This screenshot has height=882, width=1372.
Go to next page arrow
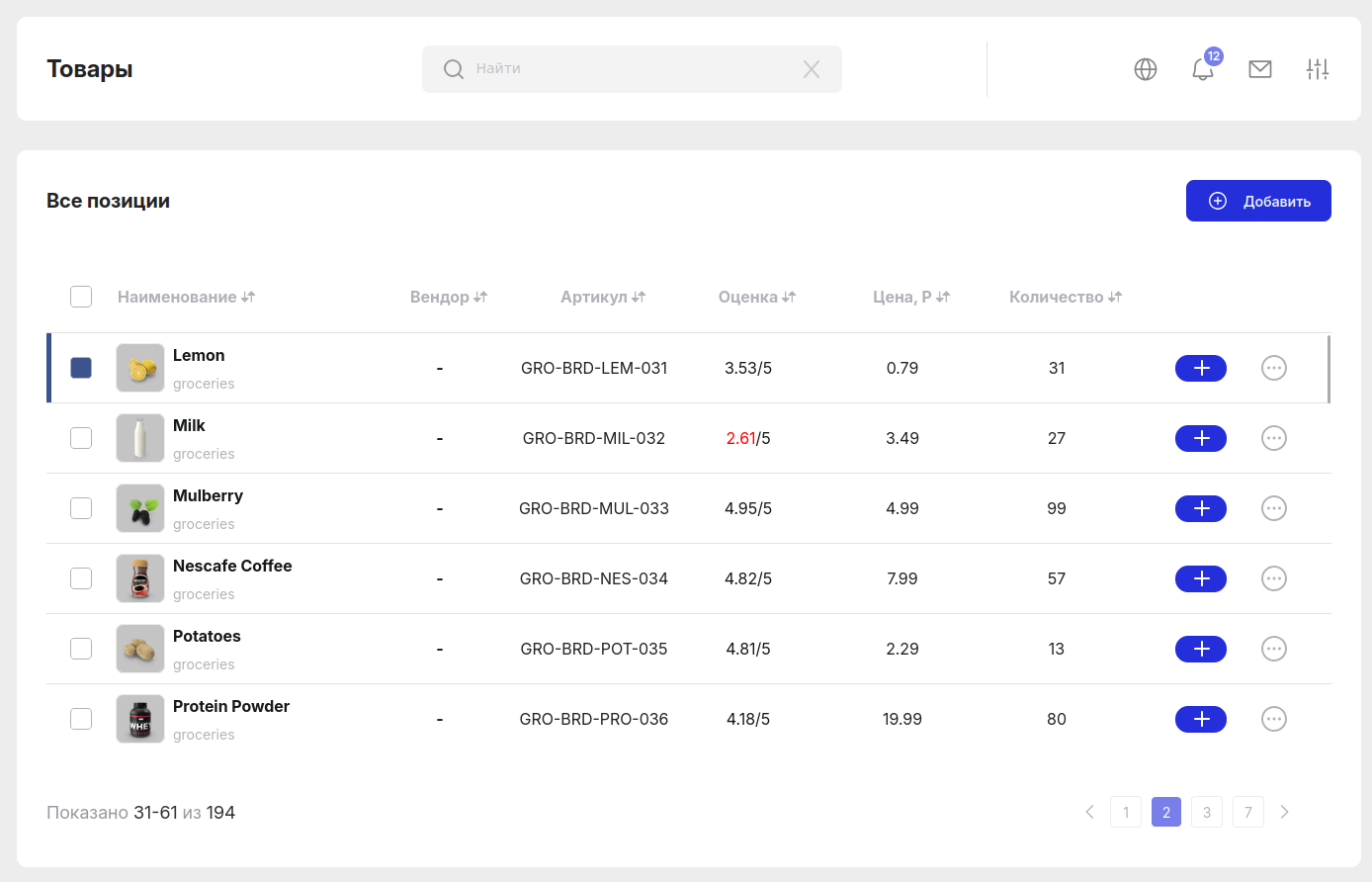tap(1285, 812)
